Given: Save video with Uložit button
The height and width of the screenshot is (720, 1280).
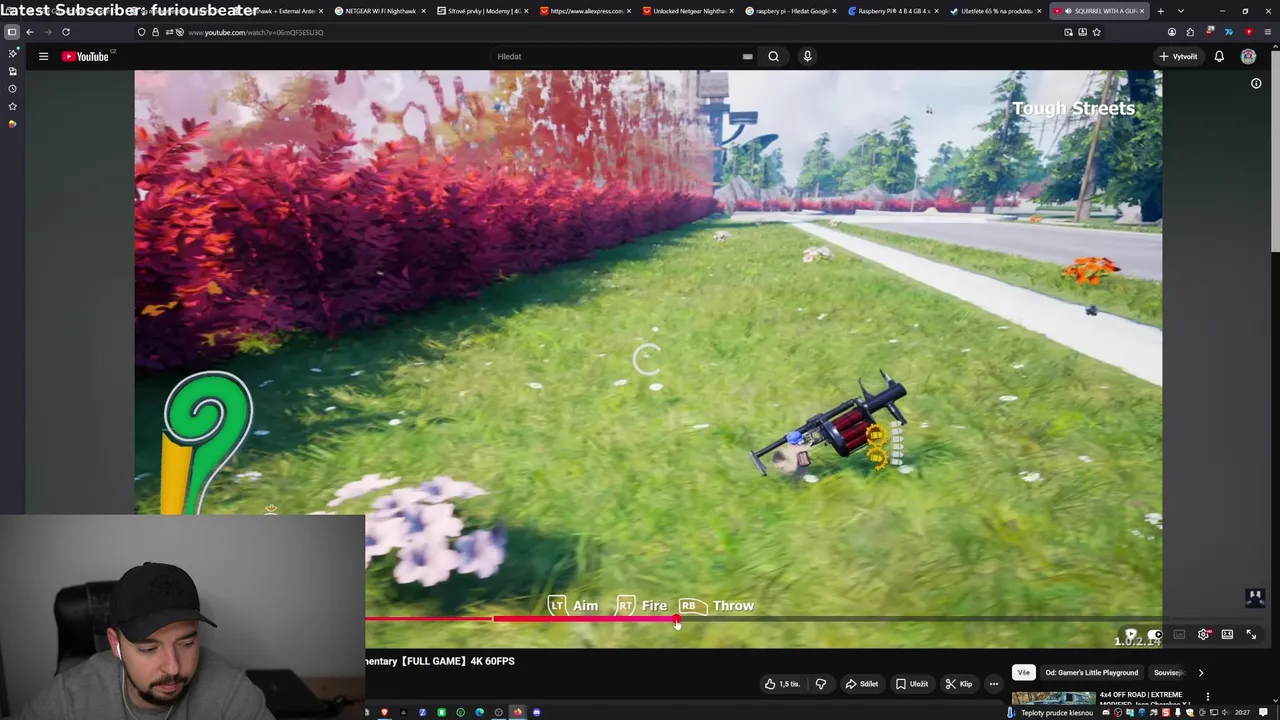Looking at the screenshot, I should point(911,684).
